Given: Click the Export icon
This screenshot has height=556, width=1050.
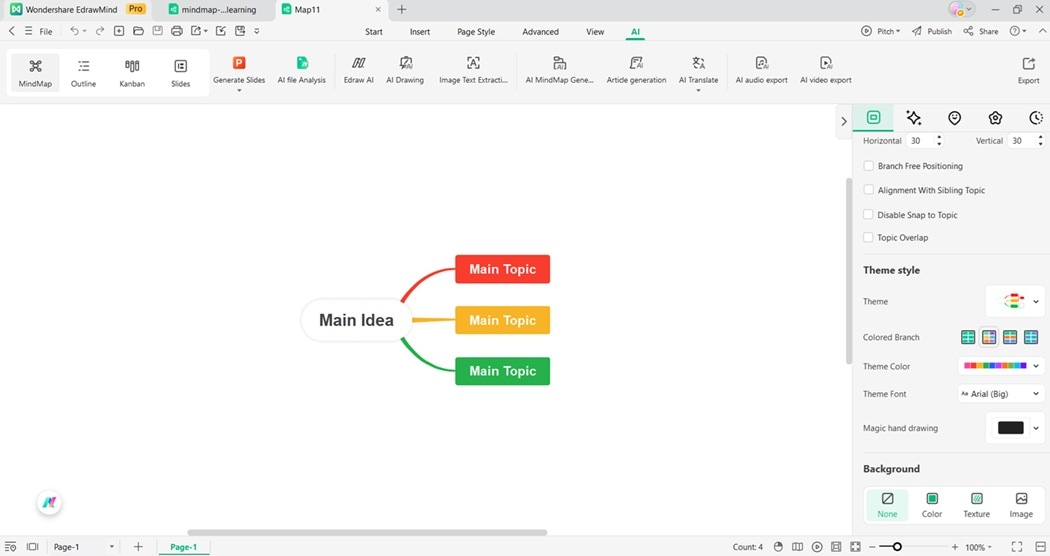Looking at the screenshot, I should 1029,64.
